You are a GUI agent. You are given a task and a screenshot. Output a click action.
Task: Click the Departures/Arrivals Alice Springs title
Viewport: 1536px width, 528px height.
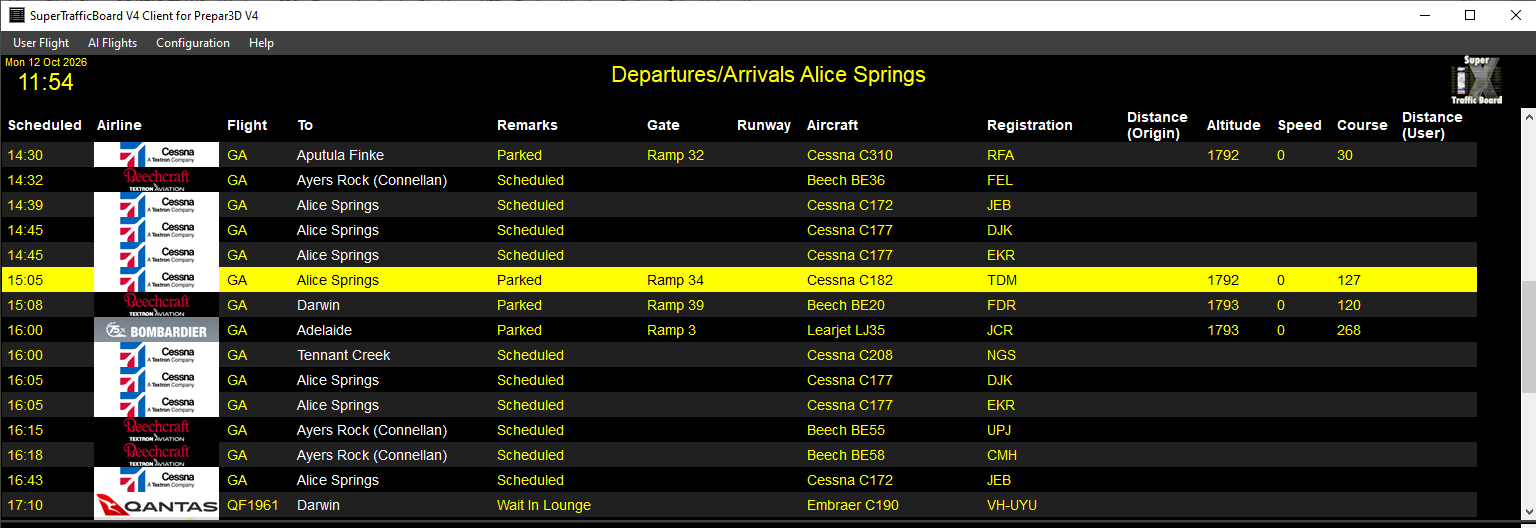click(768, 75)
